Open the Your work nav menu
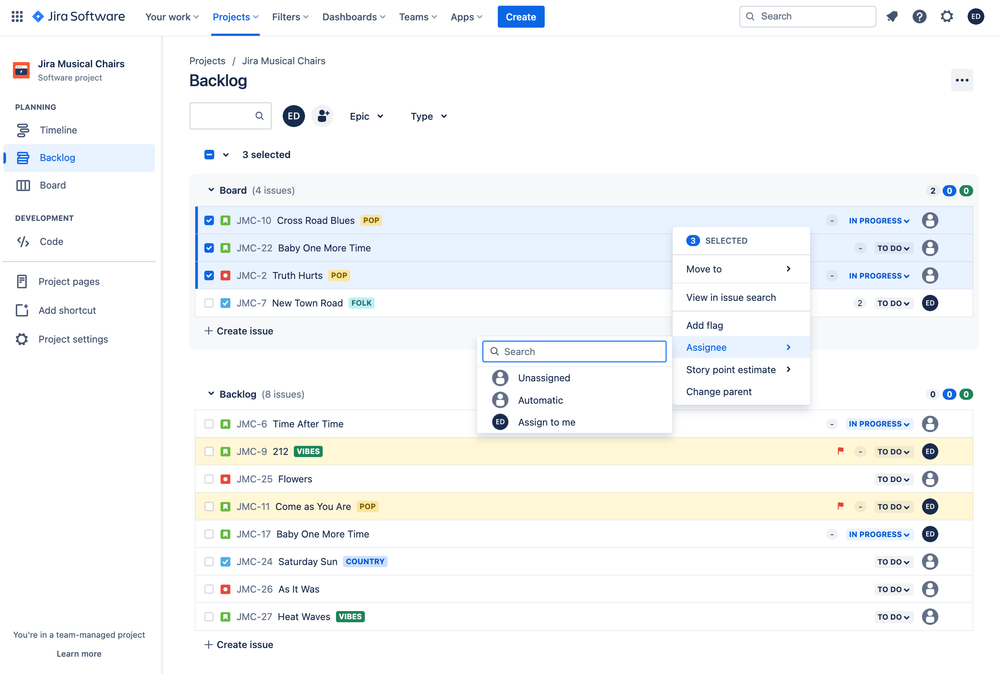This screenshot has height=674, width=999. 171,17
